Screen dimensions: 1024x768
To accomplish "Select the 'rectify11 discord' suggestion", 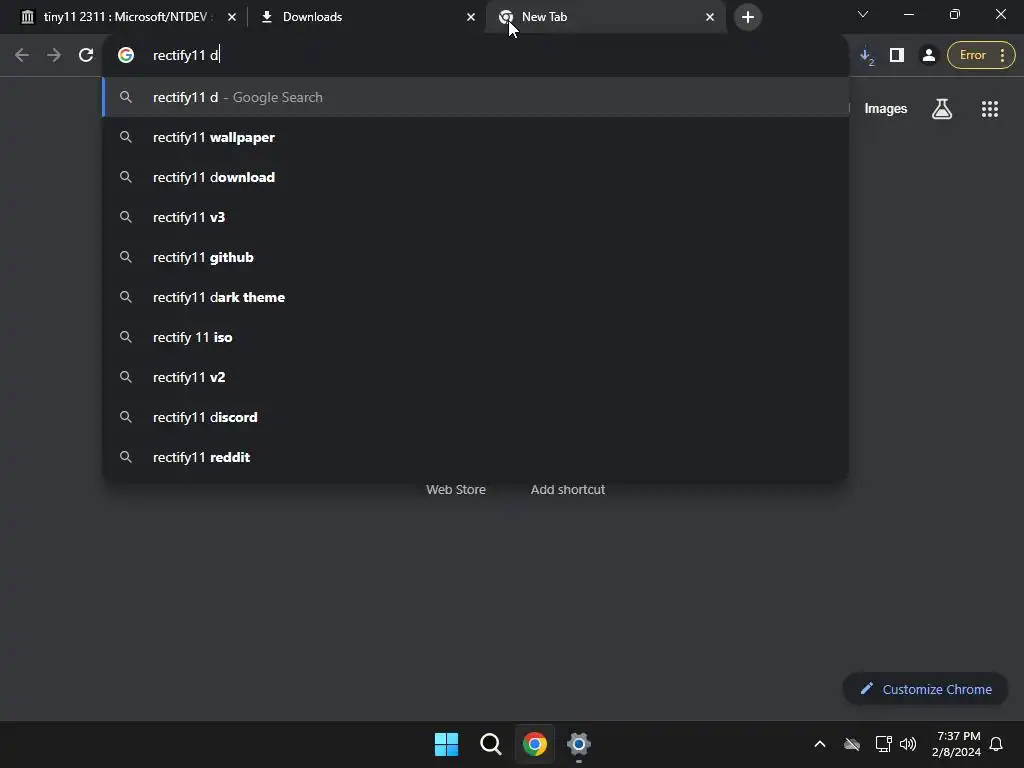I will pos(476,417).
